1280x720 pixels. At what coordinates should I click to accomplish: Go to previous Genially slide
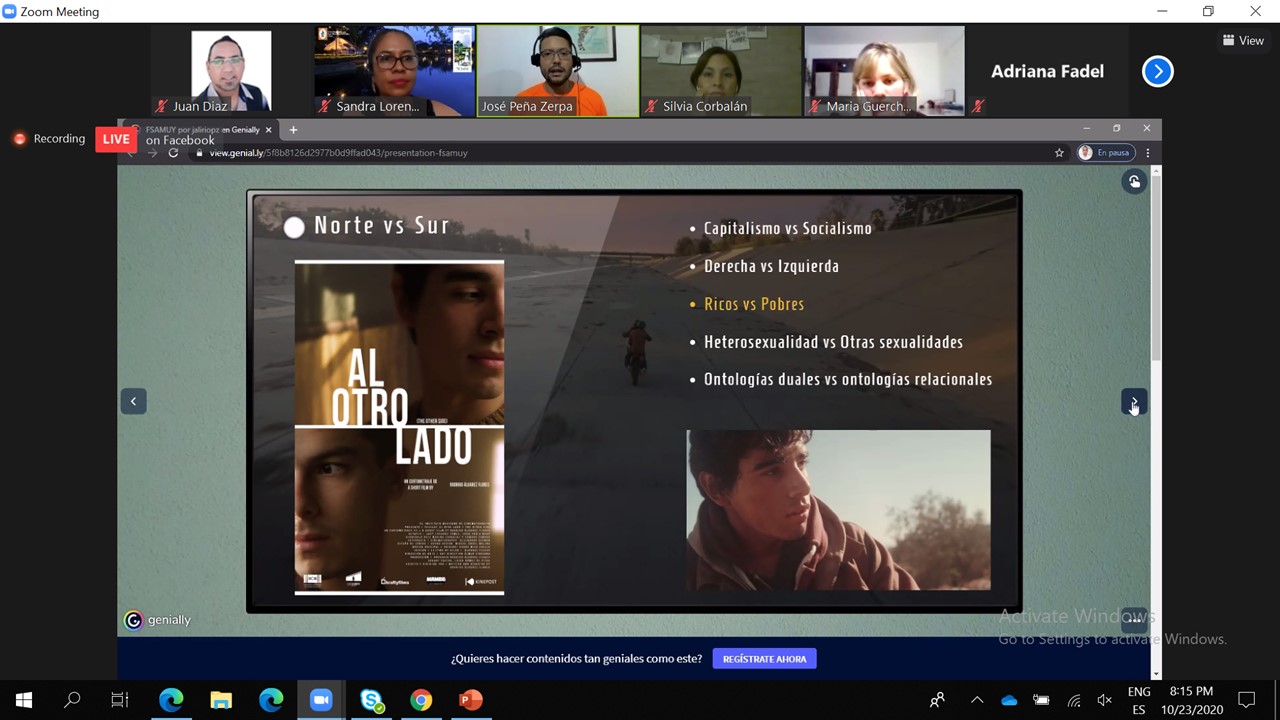(x=133, y=401)
